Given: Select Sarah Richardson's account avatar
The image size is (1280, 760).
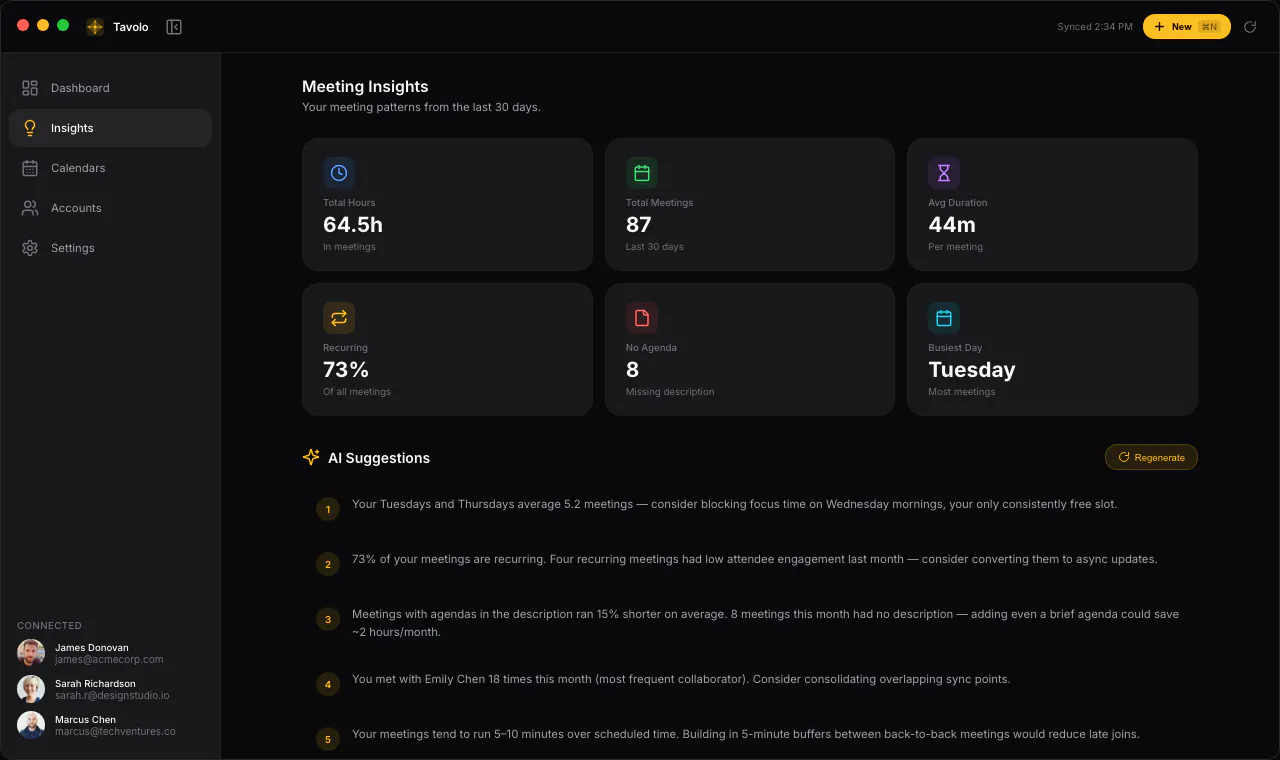Looking at the screenshot, I should point(31,689).
